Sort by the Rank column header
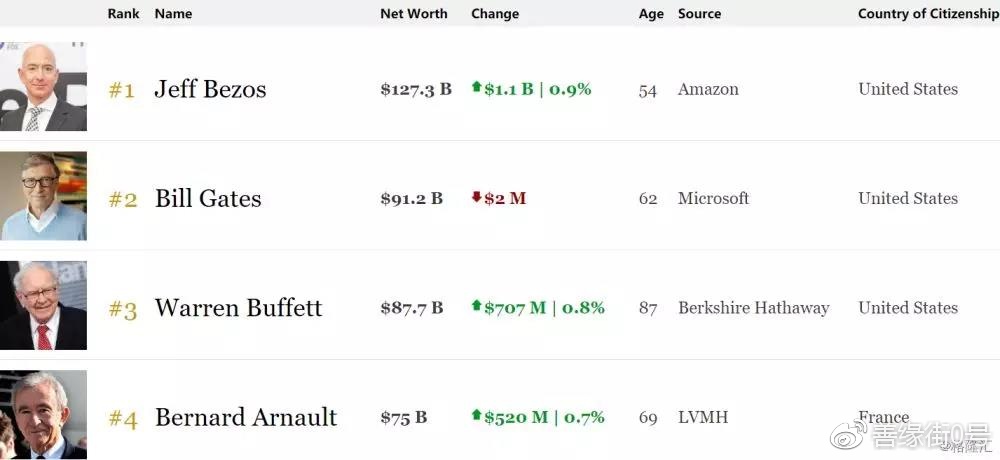Screen dimensions: 1000x460 tap(123, 14)
